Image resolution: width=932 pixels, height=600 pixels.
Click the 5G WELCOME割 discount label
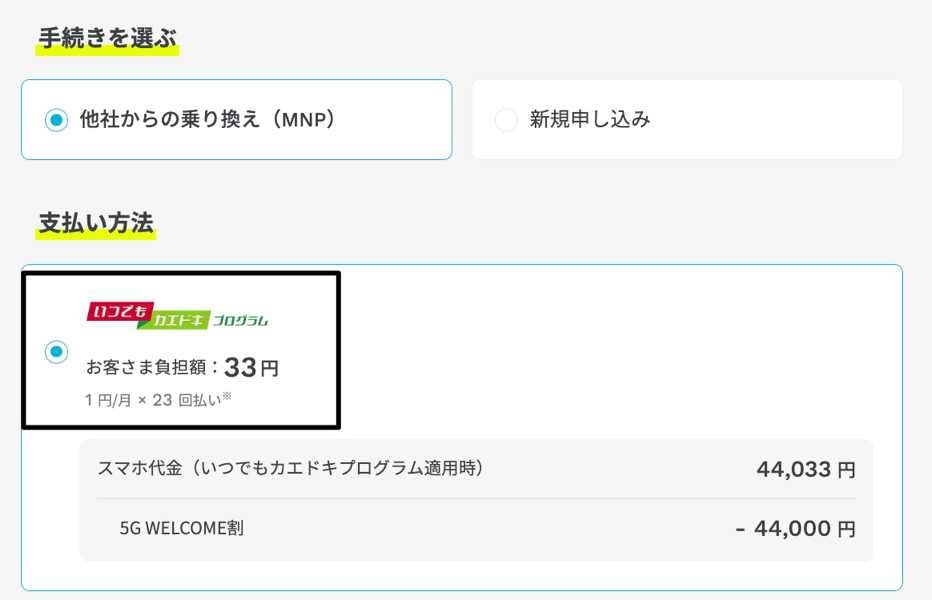pyautogui.click(x=181, y=527)
